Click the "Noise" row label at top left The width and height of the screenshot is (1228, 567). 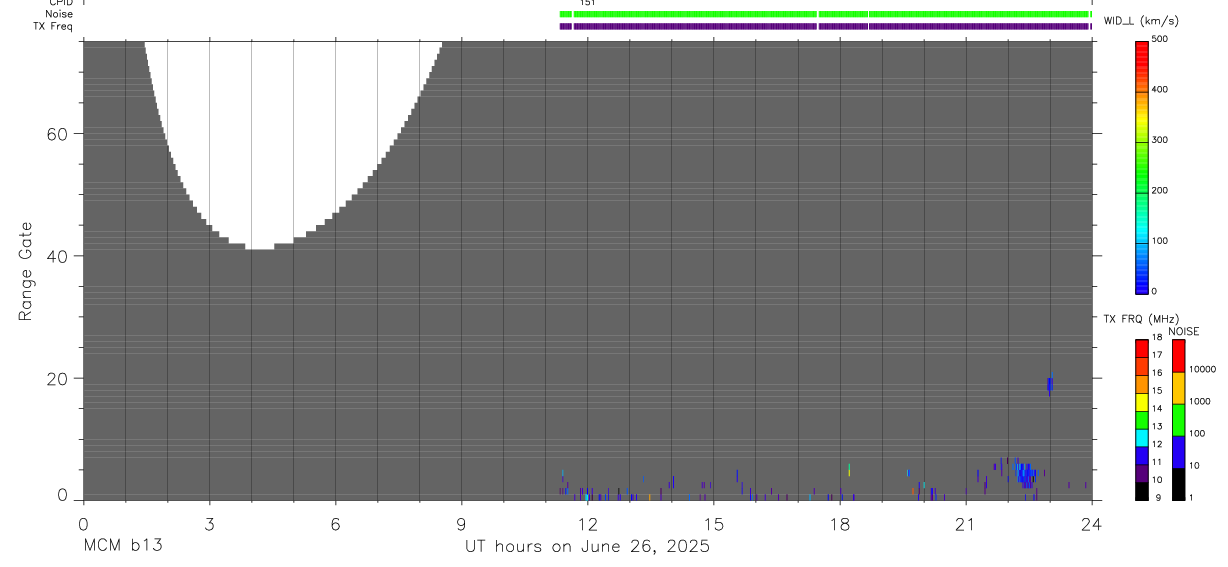(60, 14)
